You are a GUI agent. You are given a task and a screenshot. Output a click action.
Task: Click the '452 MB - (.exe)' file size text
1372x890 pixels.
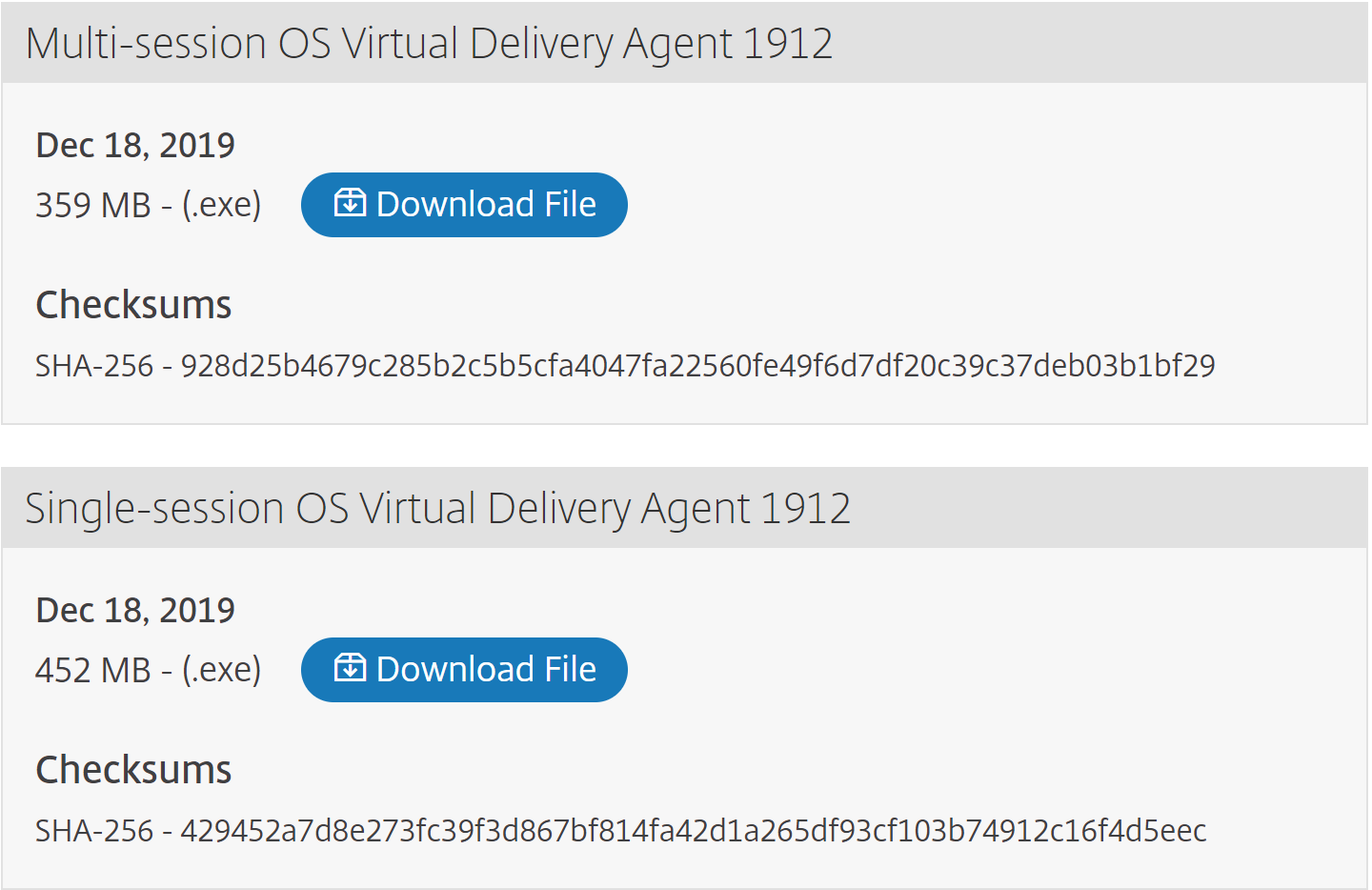tap(149, 668)
